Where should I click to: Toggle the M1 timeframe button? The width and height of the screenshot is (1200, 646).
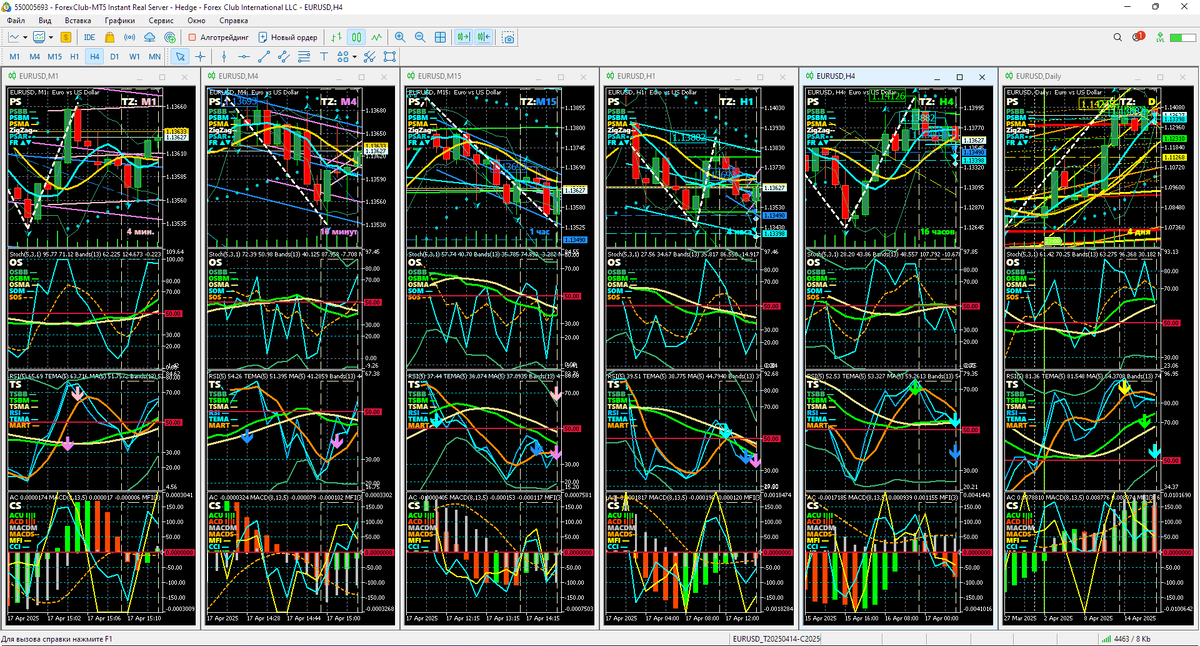click(x=14, y=57)
